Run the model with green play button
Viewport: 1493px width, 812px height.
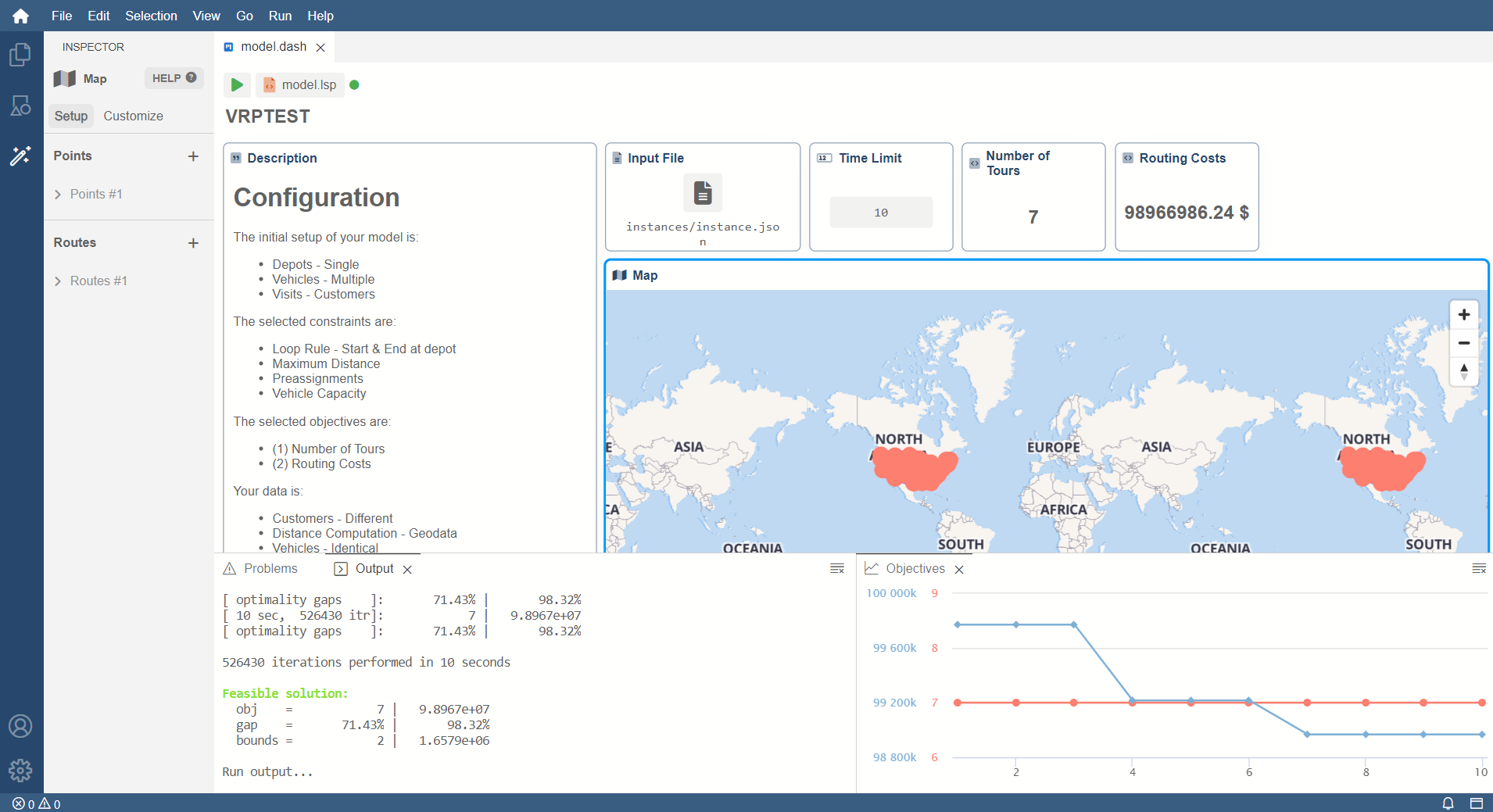[237, 85]
